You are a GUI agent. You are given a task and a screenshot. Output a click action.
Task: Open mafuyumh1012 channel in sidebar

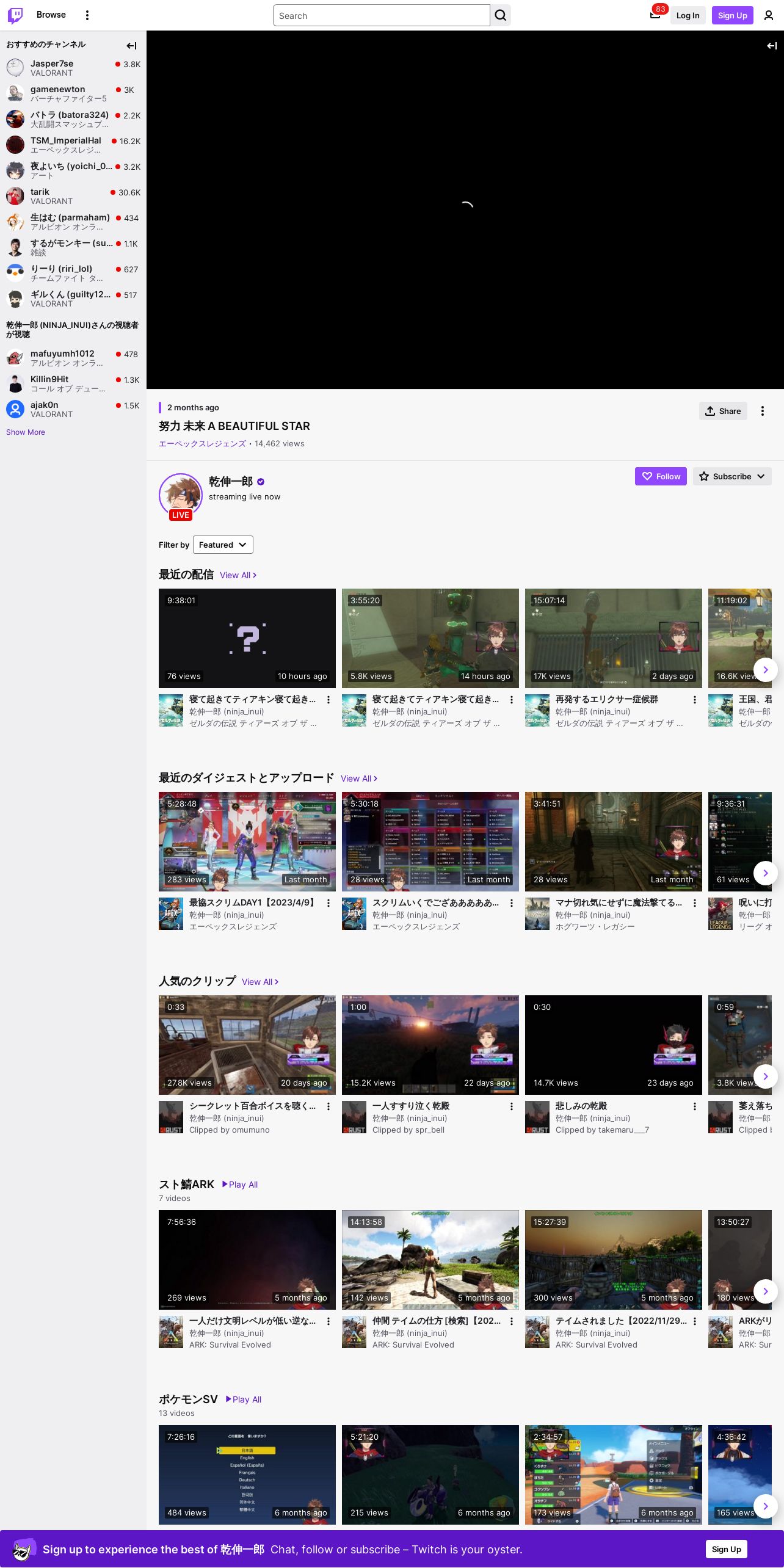(x=73, y=358)
